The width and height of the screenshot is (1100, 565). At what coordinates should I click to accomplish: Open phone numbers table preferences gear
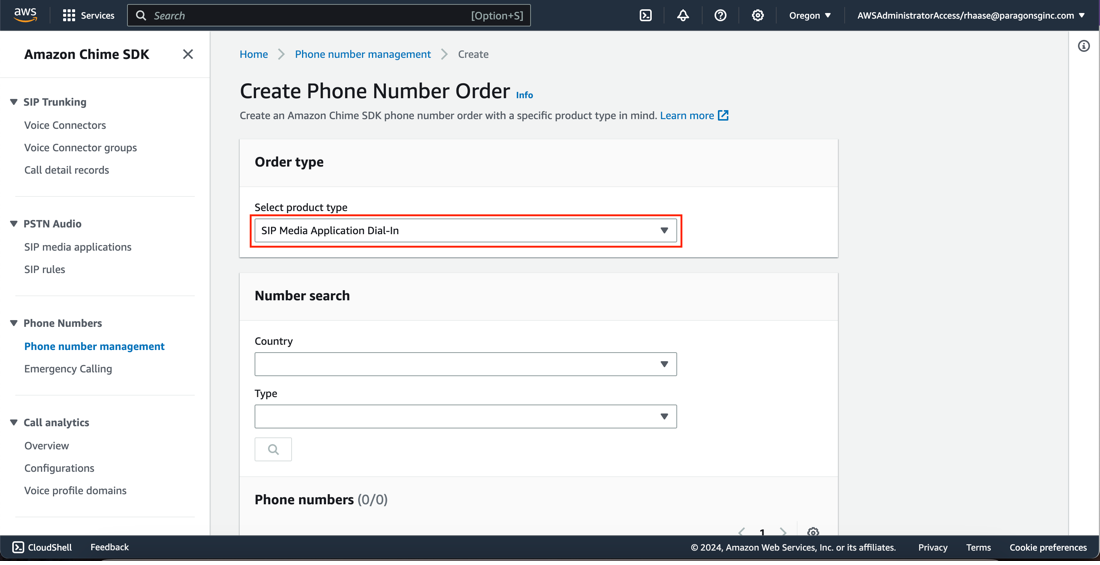point(813,533)
